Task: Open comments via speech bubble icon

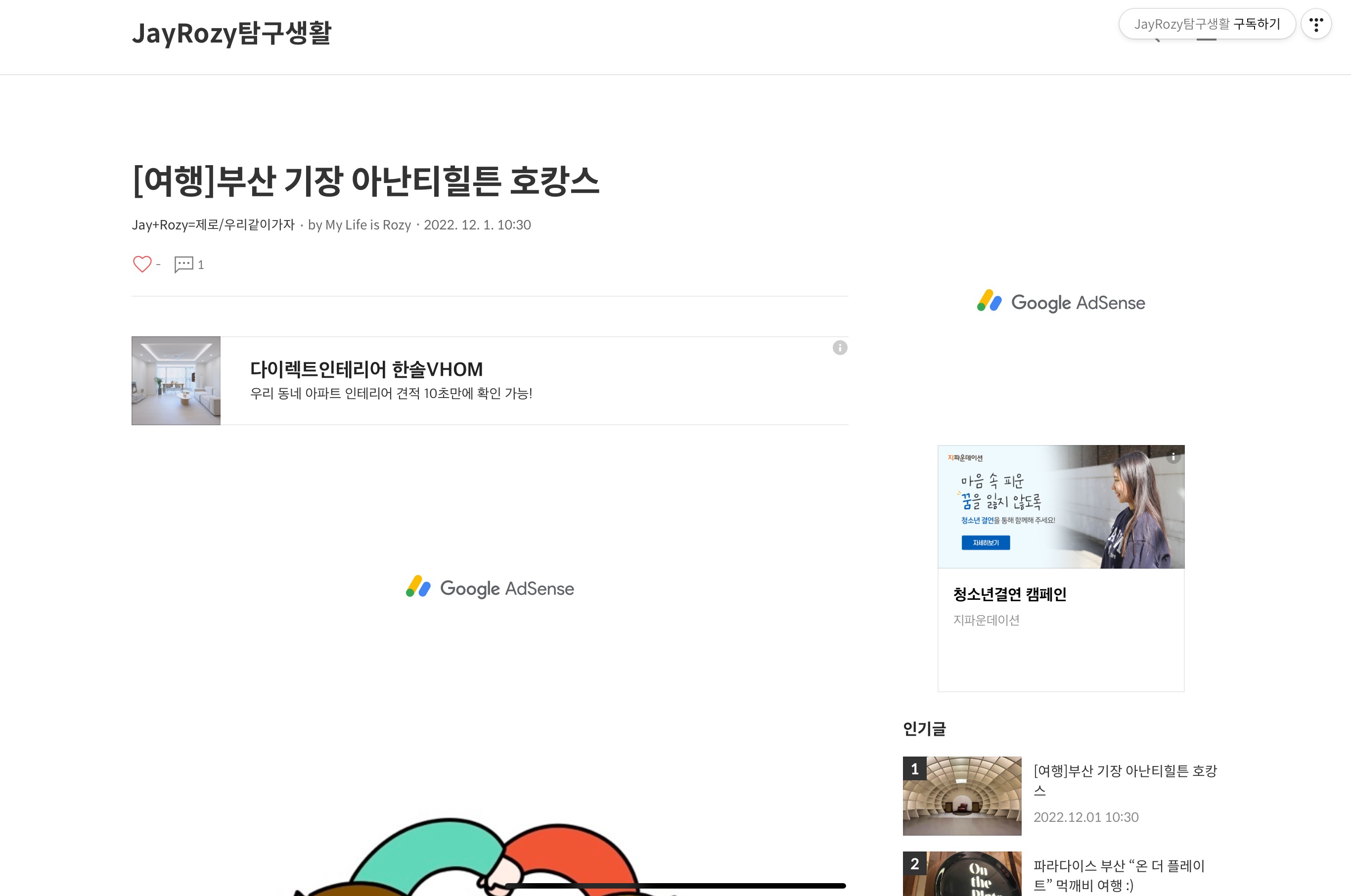Action: pyautogui.click(x=183, y=265)
